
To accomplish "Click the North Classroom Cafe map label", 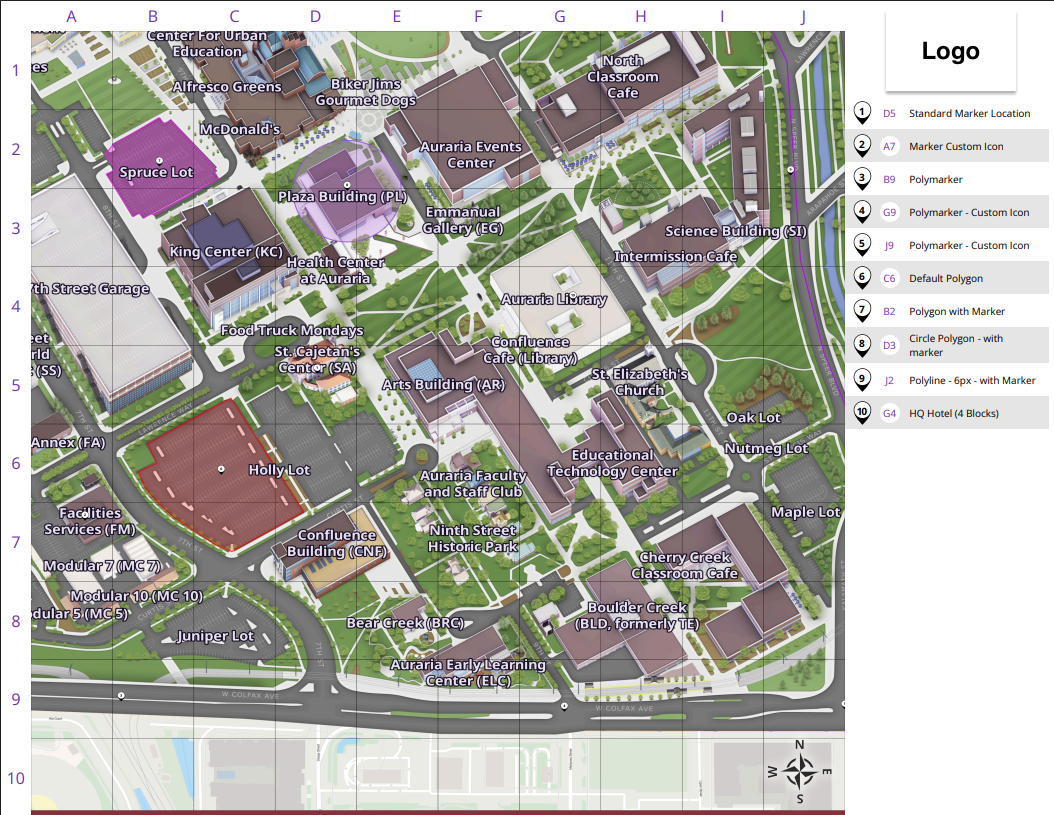I will [622, 77].
